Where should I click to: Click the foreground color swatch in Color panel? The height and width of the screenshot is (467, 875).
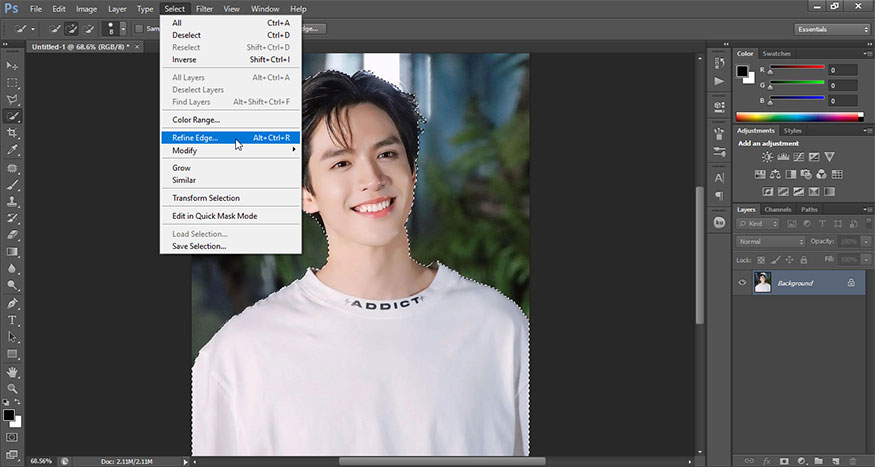tap(743, 71)
